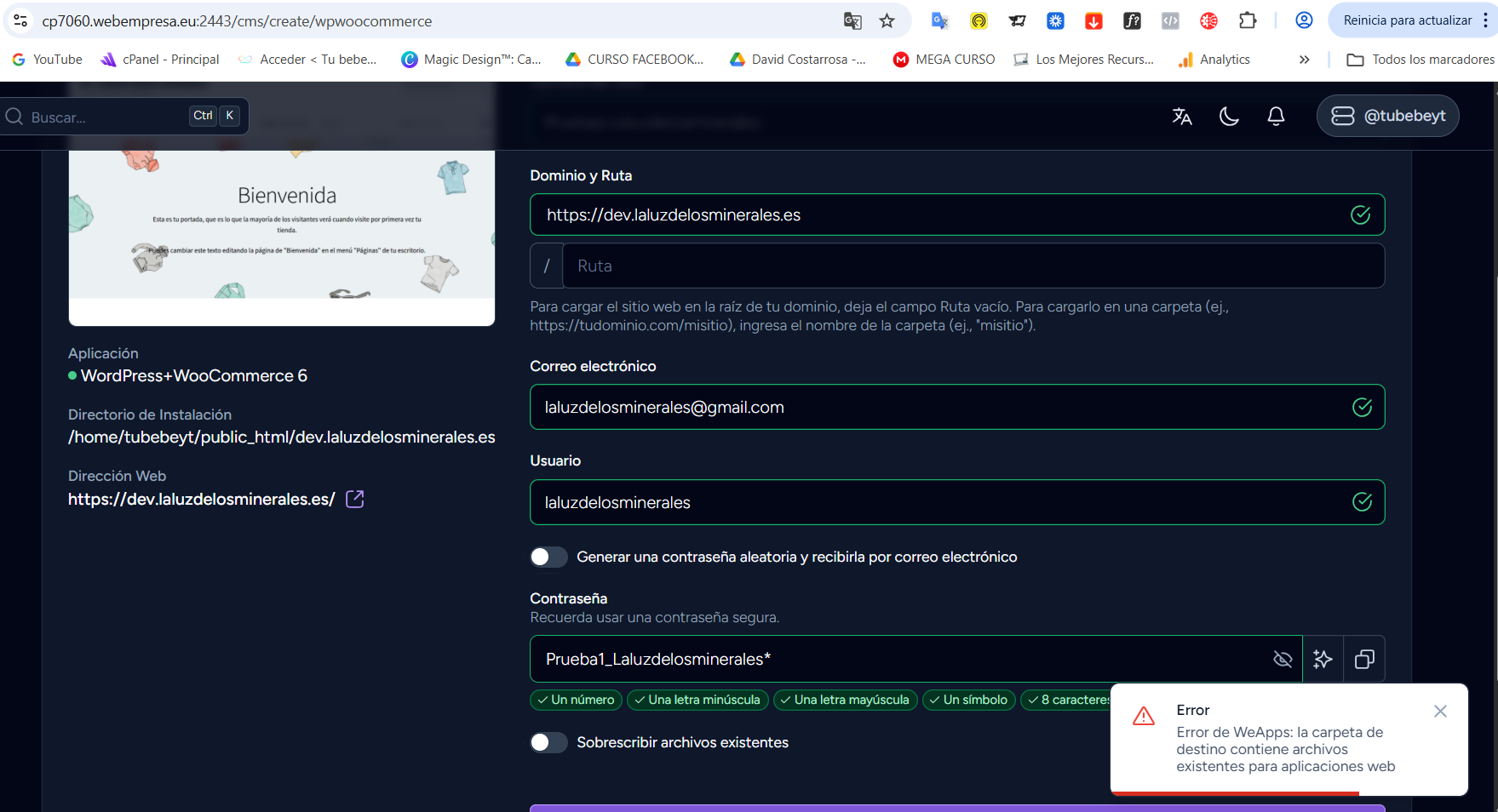Image resolution: width=1498 pixels, height=812 pixels.
Task: Open cPanel - Principal bookmark
Action: (x=160, y=60)
